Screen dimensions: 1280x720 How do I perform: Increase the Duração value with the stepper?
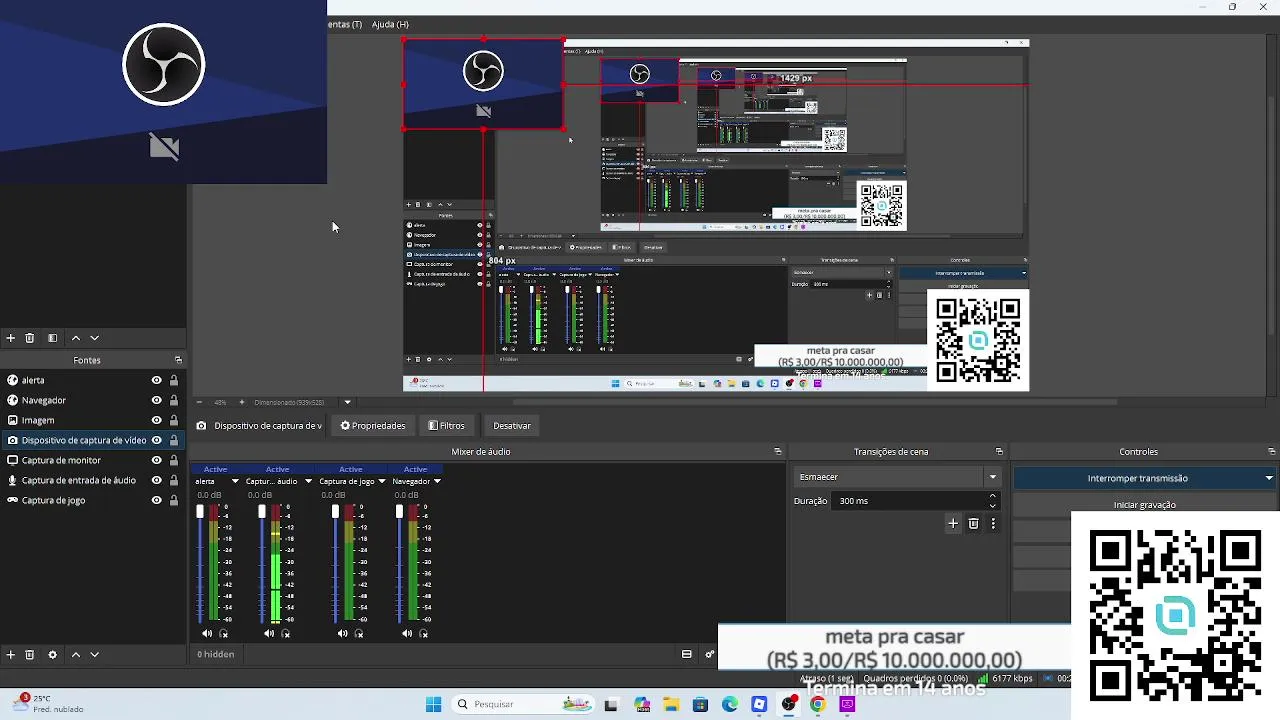point(992,496)
